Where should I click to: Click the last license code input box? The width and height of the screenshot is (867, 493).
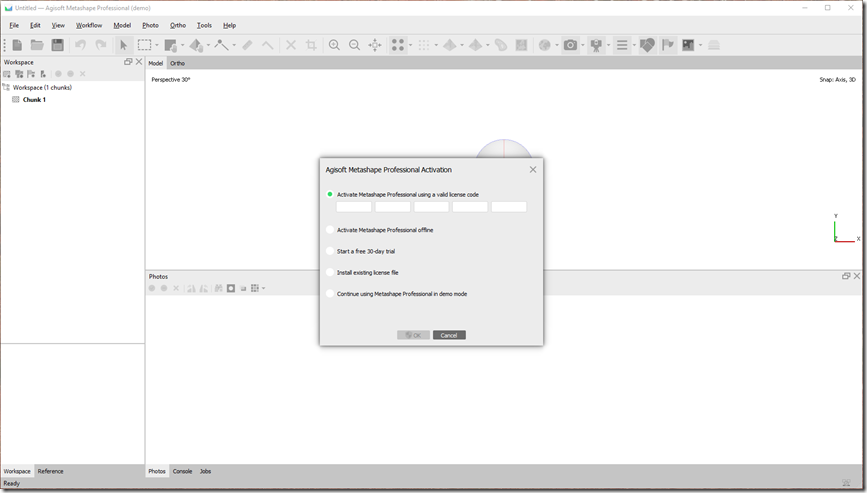(509, 207)
